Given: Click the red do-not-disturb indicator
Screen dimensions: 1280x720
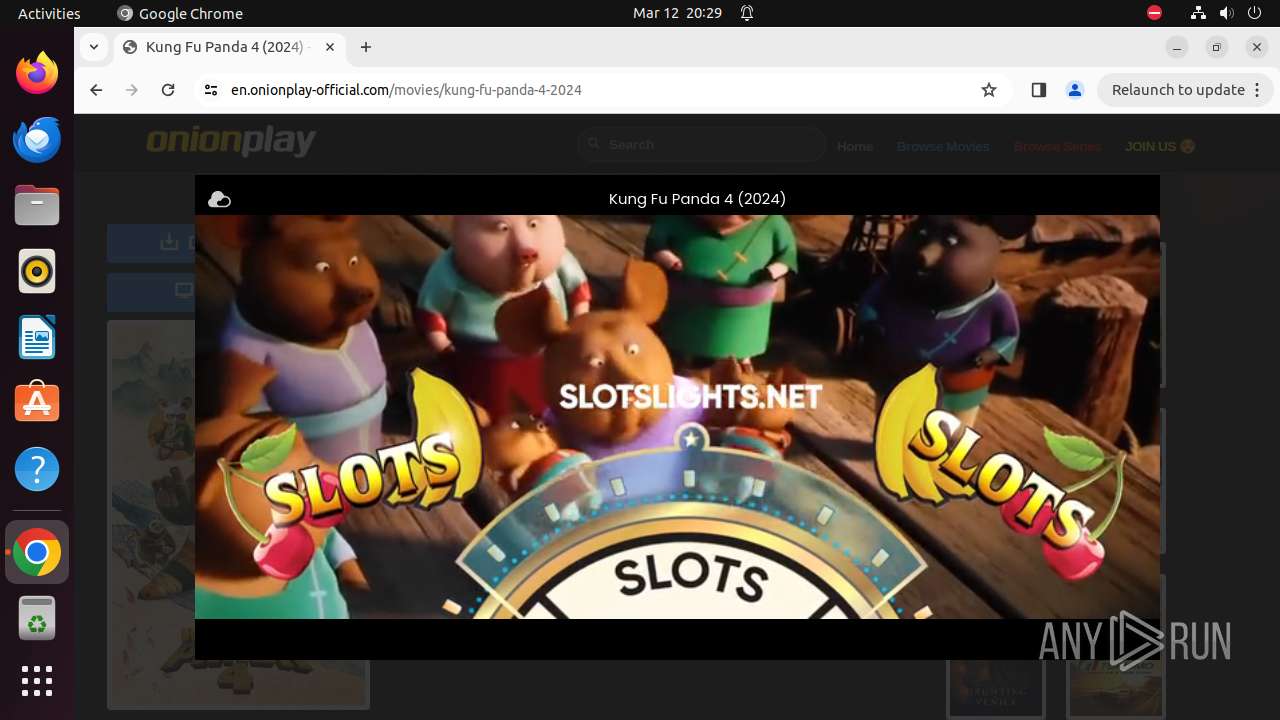Looking at the screenshot, I should click(1154, 13).
